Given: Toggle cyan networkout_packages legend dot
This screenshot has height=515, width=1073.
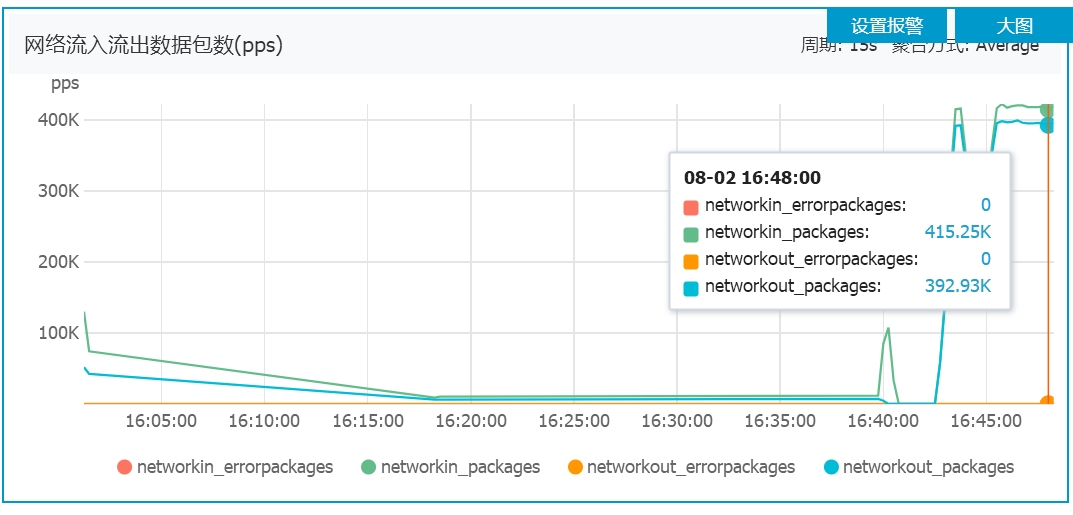Looking at the screenshot, I should tap(831, 468).
